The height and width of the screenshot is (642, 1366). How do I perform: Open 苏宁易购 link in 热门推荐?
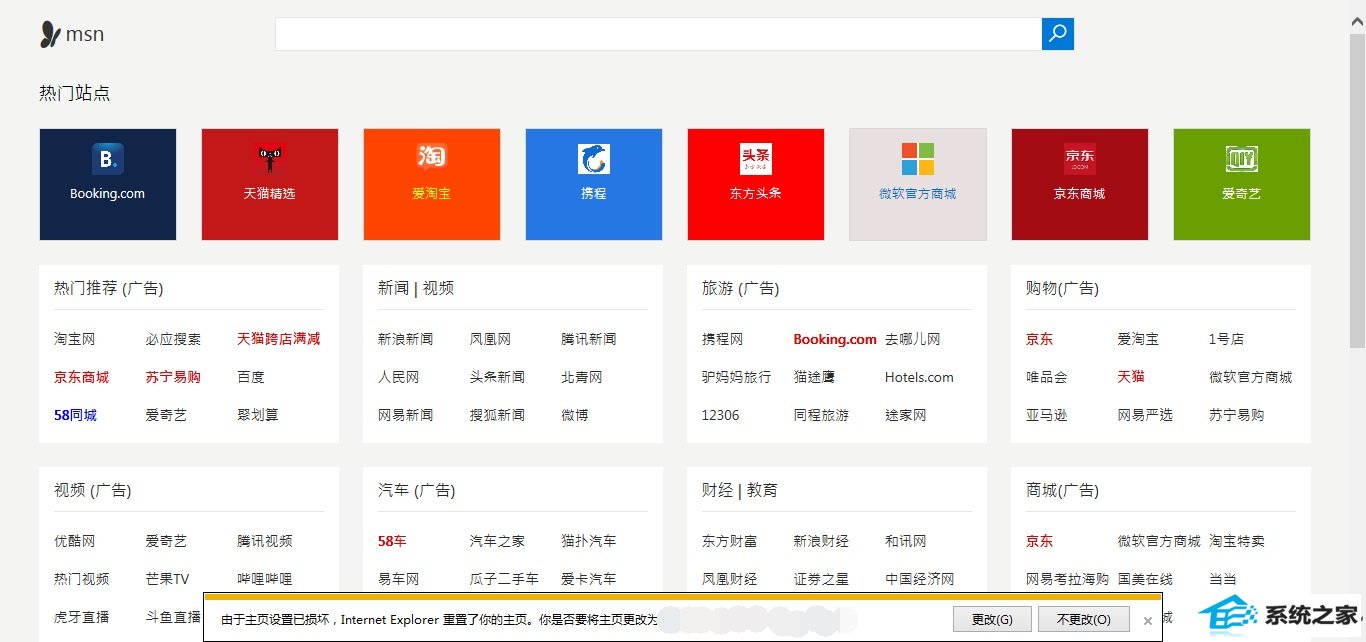click(173, 377)
